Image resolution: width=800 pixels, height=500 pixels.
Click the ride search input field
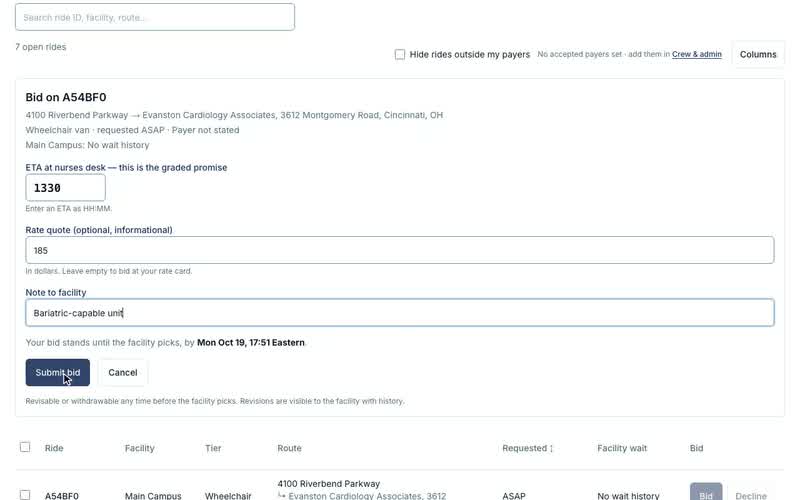[155, 17]
